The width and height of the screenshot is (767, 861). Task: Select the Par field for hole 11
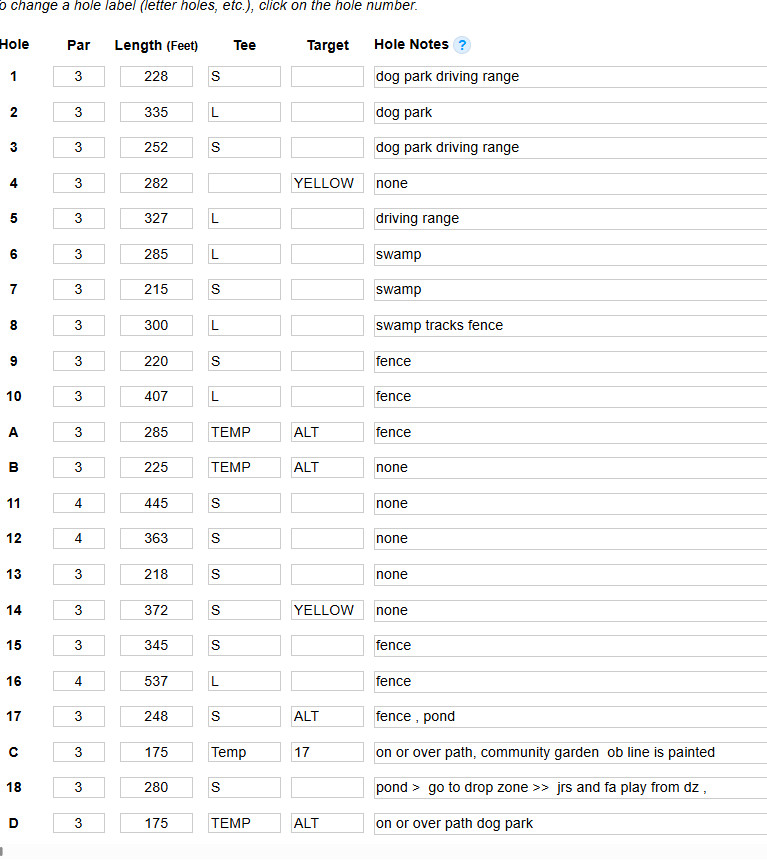79,503
